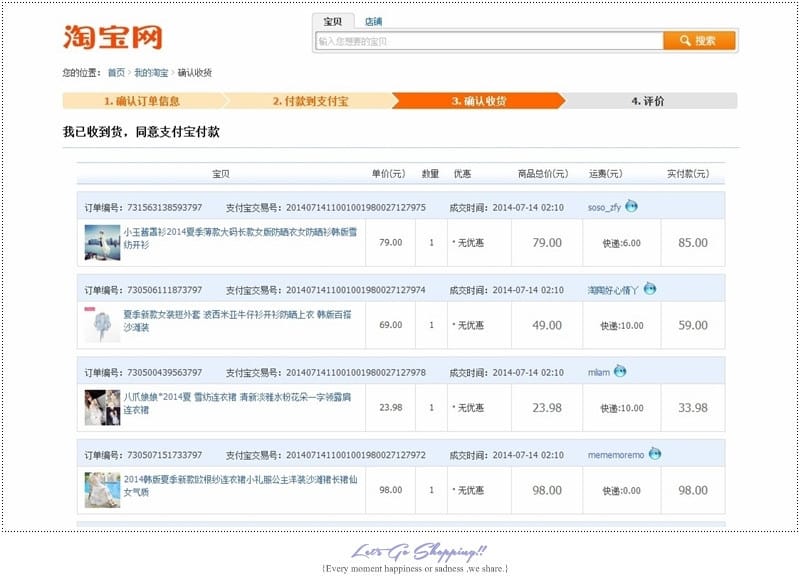
Task: Select order number 730507151733797
Action: [164, 455]
